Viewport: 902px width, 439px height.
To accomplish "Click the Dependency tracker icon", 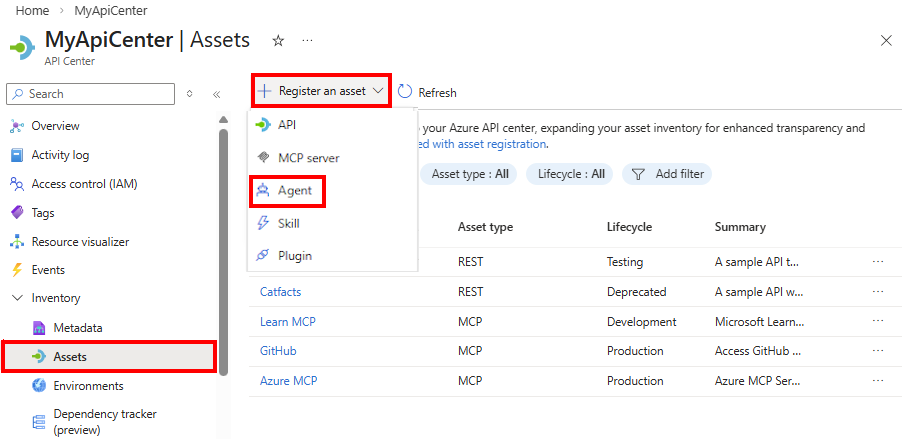I will 39,422.
